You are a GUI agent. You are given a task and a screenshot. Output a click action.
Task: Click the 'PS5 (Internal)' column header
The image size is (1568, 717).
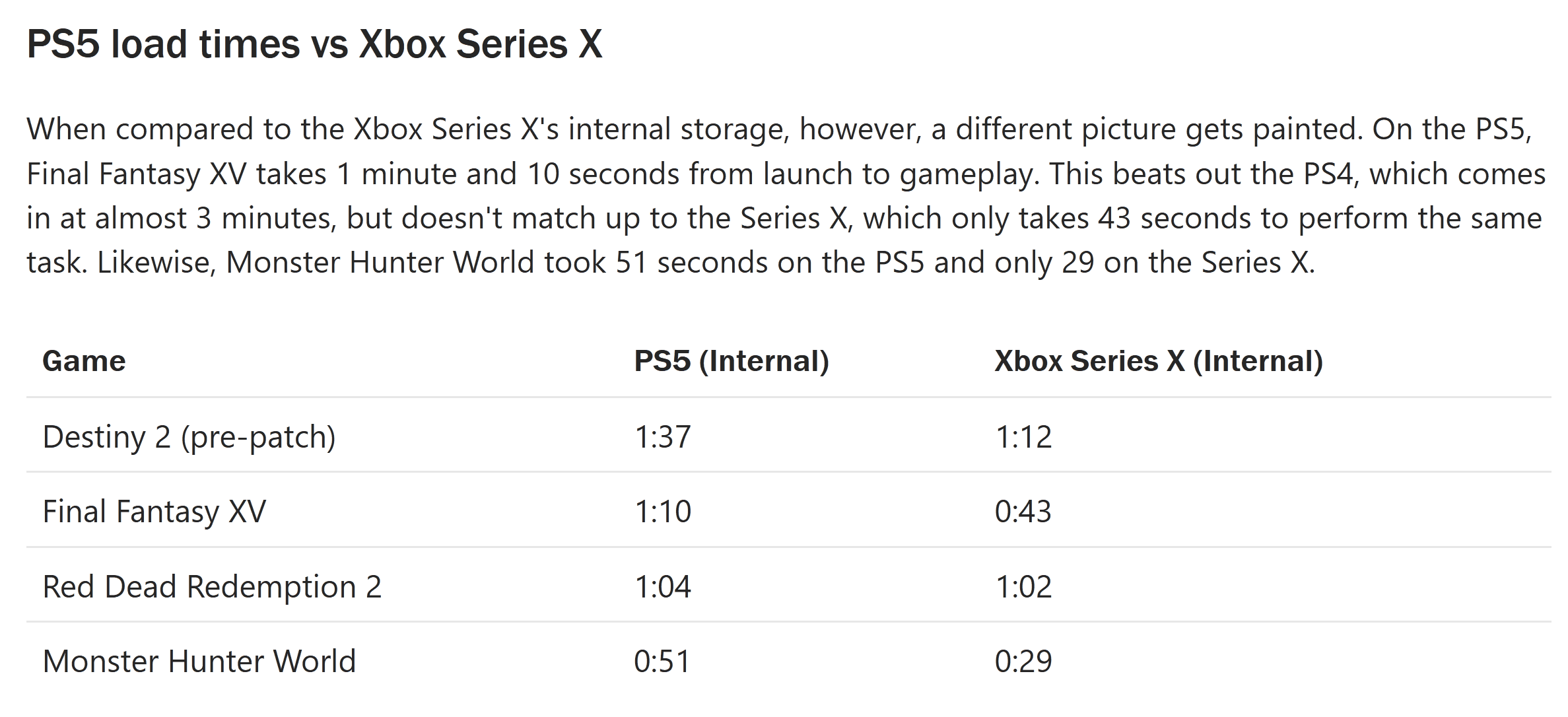point(732,361)
